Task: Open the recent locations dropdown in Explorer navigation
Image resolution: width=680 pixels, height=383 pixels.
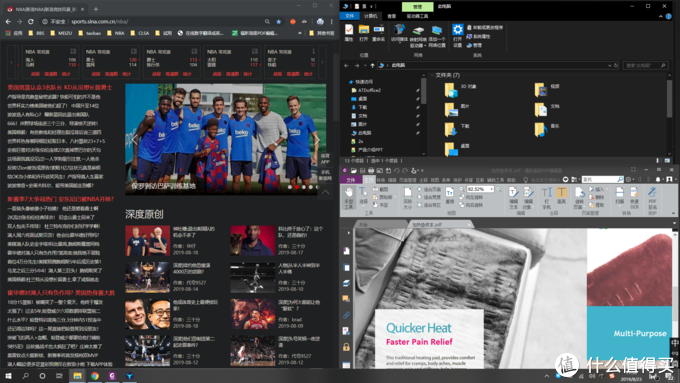Action: click(365, 65)
